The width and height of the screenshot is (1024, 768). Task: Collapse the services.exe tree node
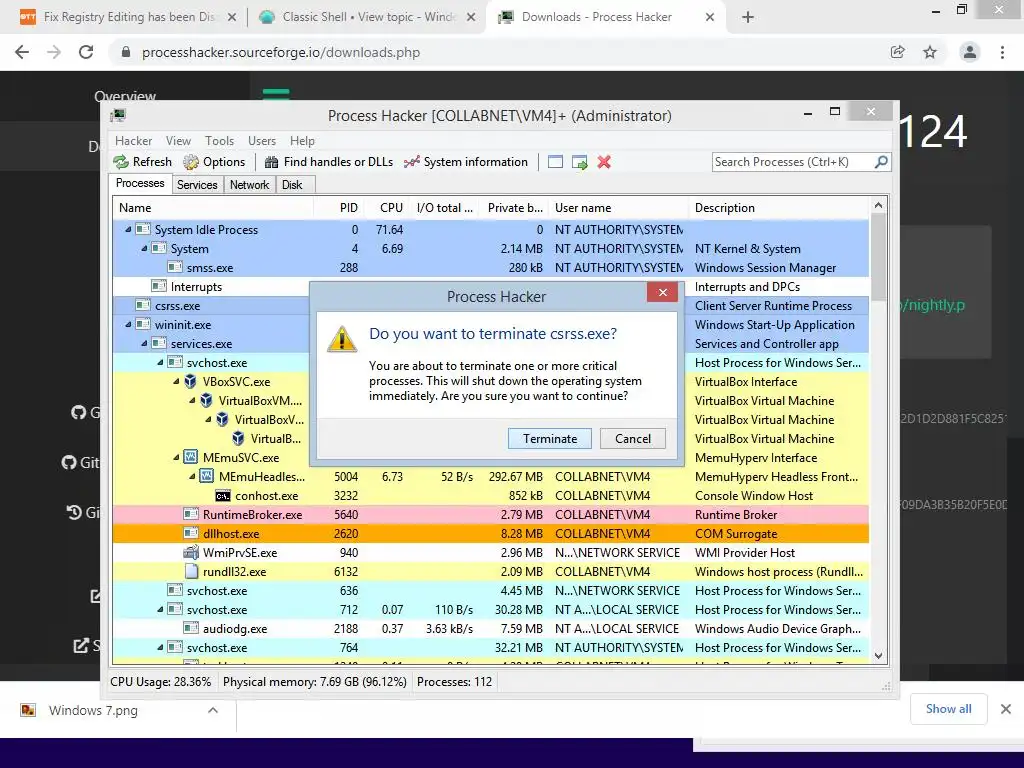[144, 344]
